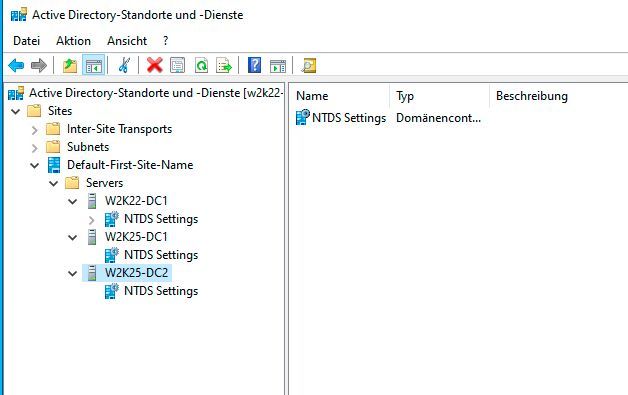
Task: Click the Find objects magnifier icon
Action: pyautogui.click(x=308, y=65)
